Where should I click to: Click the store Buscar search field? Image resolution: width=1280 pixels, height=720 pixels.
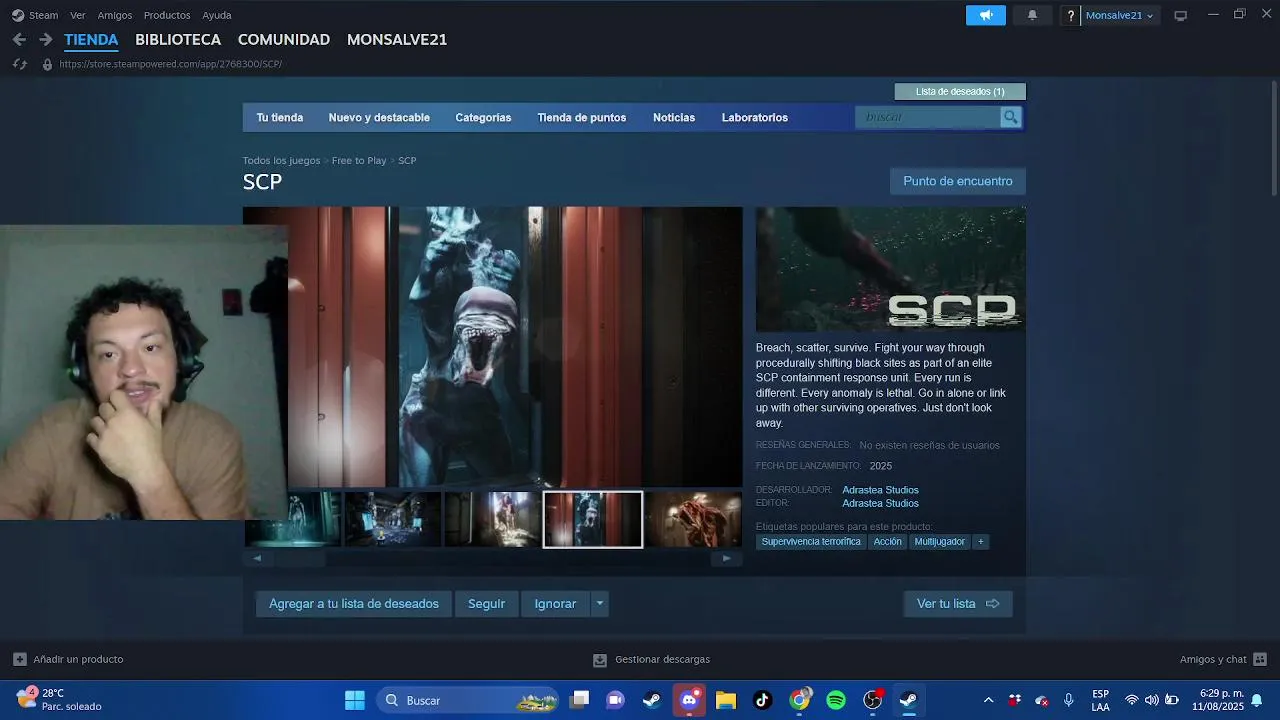click(x=928, y=117)
